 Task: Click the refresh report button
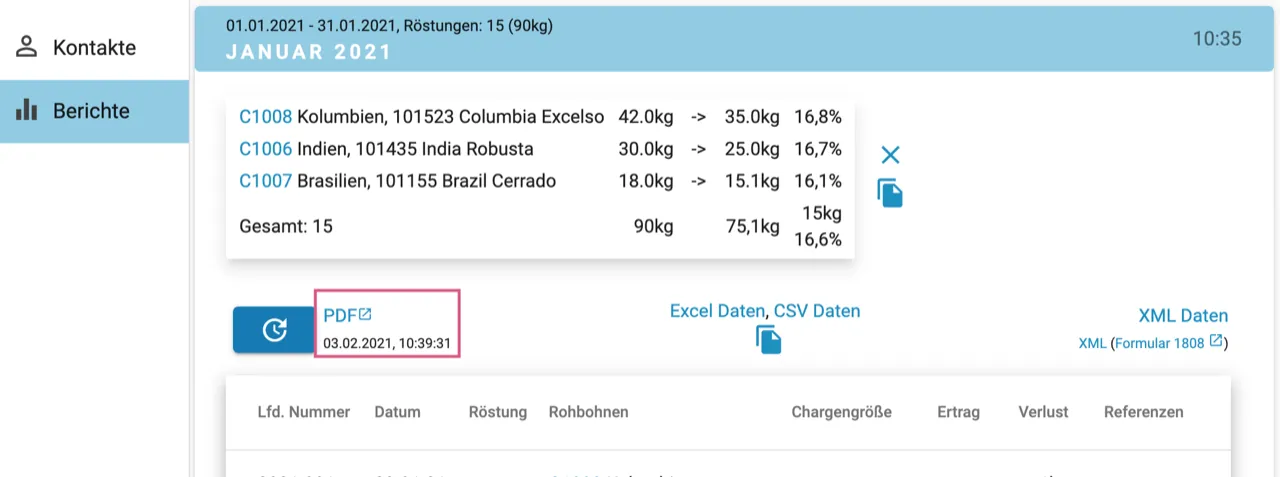coord(274,330)
